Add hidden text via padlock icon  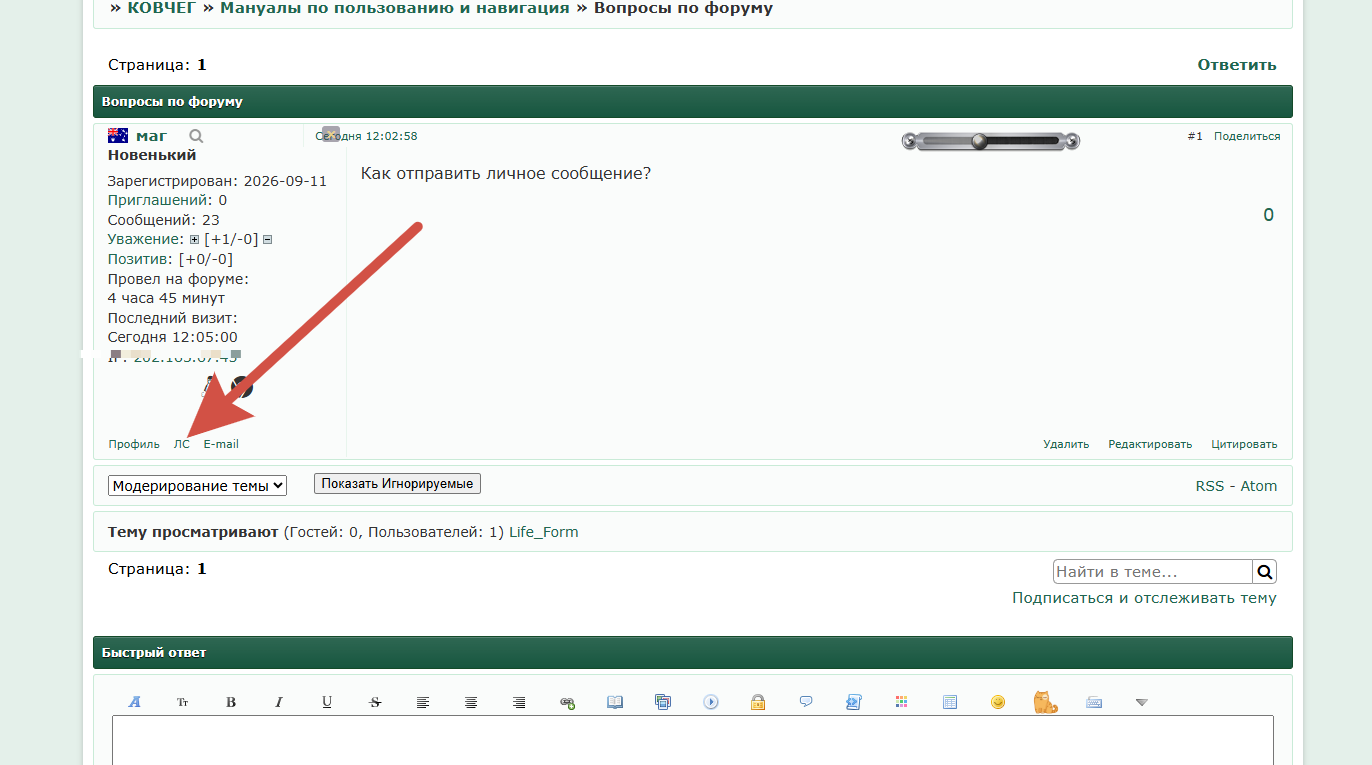coord(758,702)
